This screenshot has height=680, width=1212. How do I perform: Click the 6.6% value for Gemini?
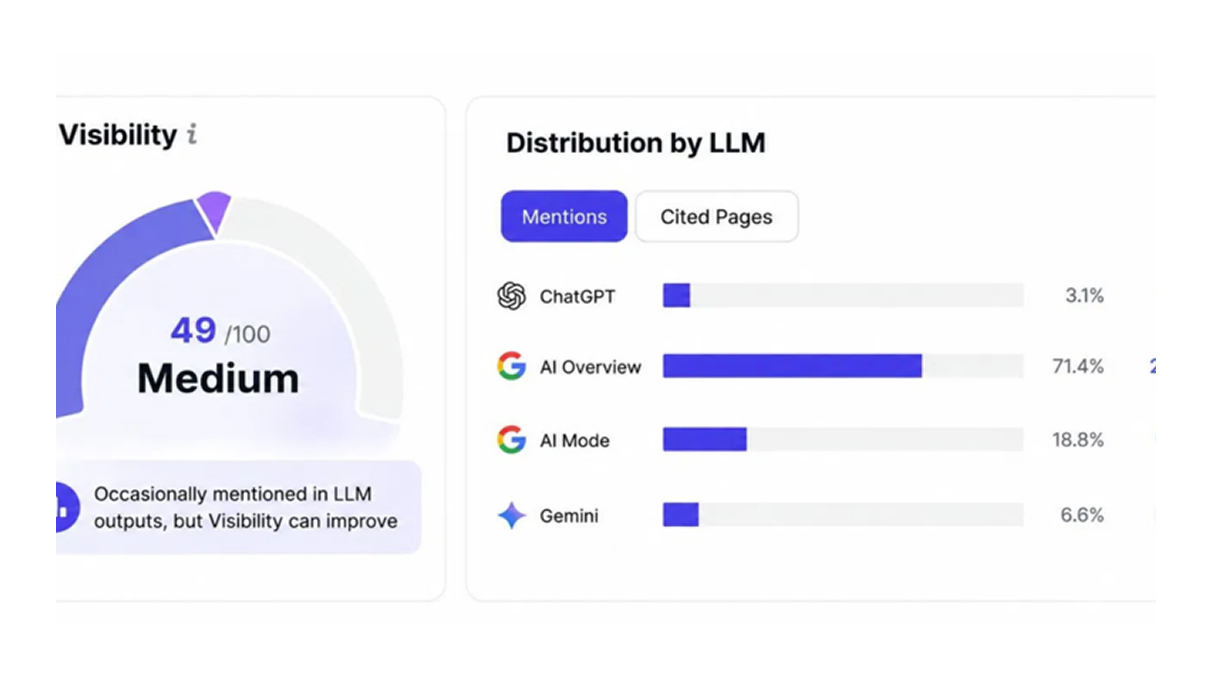point(1082,516)
